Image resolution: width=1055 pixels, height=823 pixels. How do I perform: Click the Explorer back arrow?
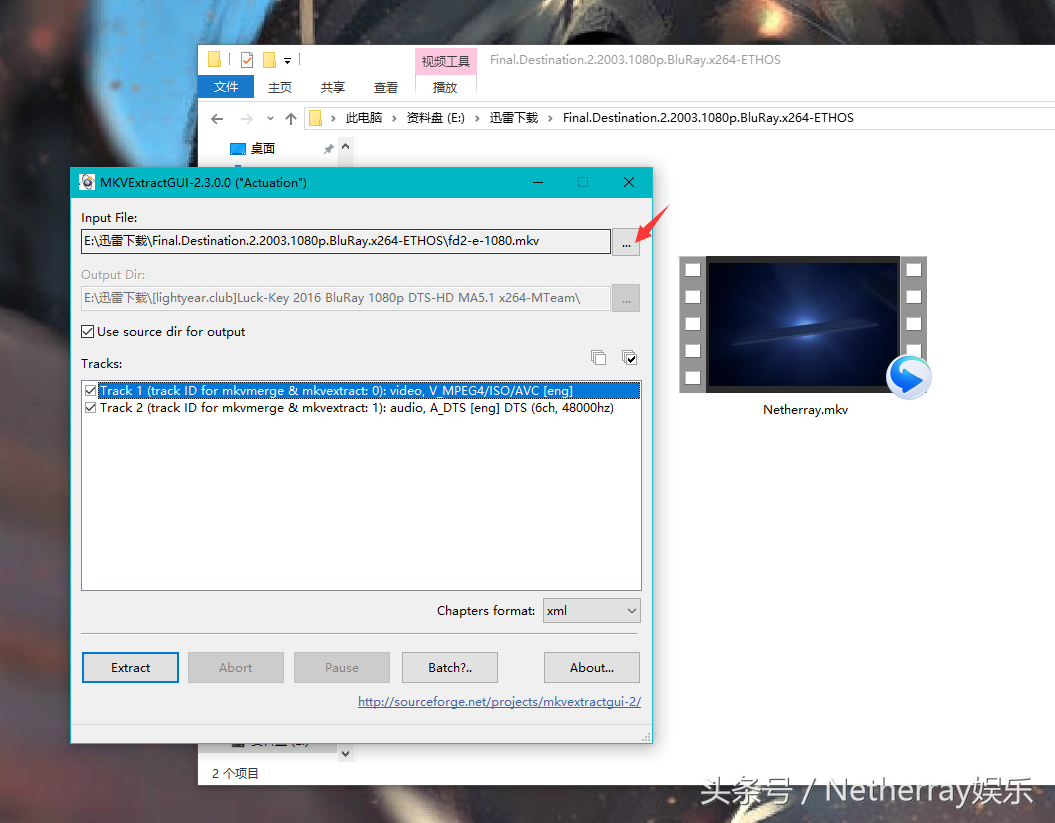point(217,118)
